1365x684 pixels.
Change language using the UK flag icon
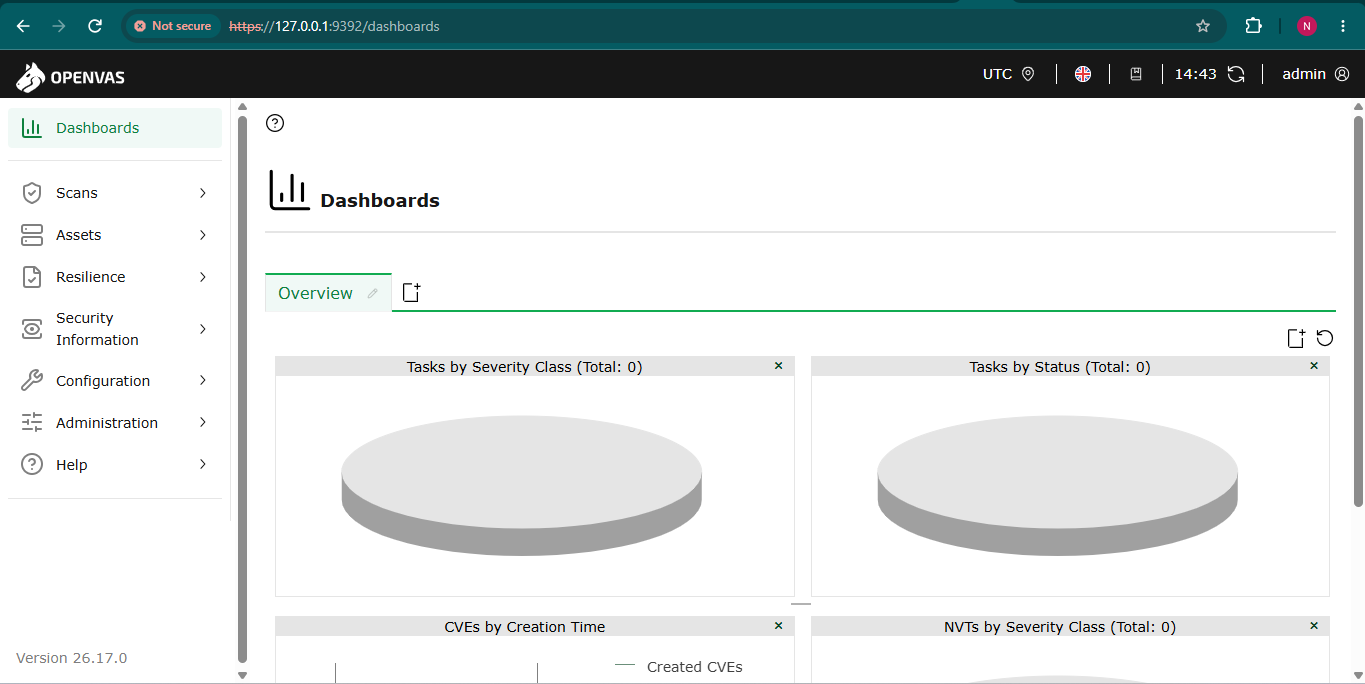tap(1083, 74)
